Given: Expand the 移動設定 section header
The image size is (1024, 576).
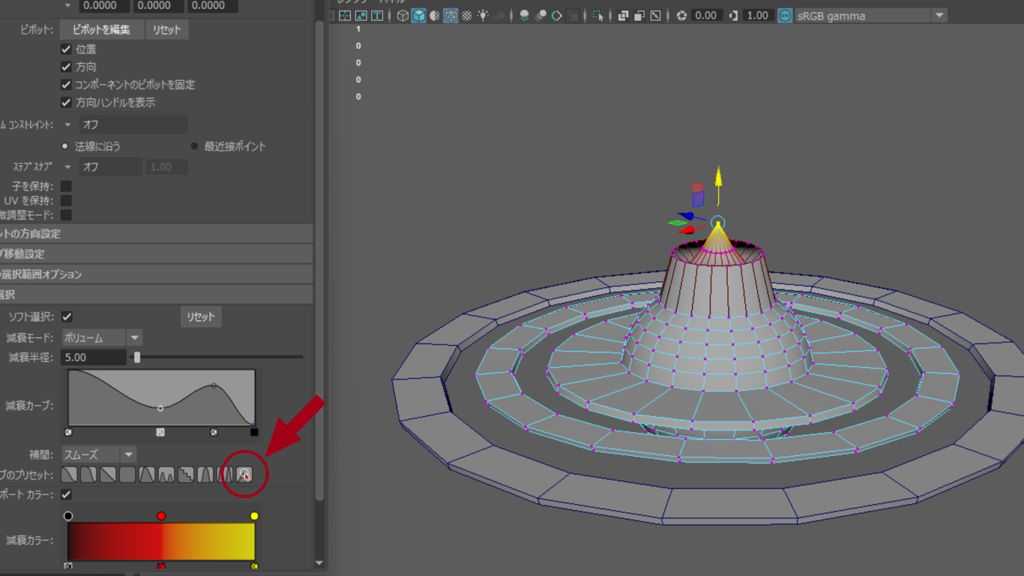Looking at the screenshot, I should (156, 254).
